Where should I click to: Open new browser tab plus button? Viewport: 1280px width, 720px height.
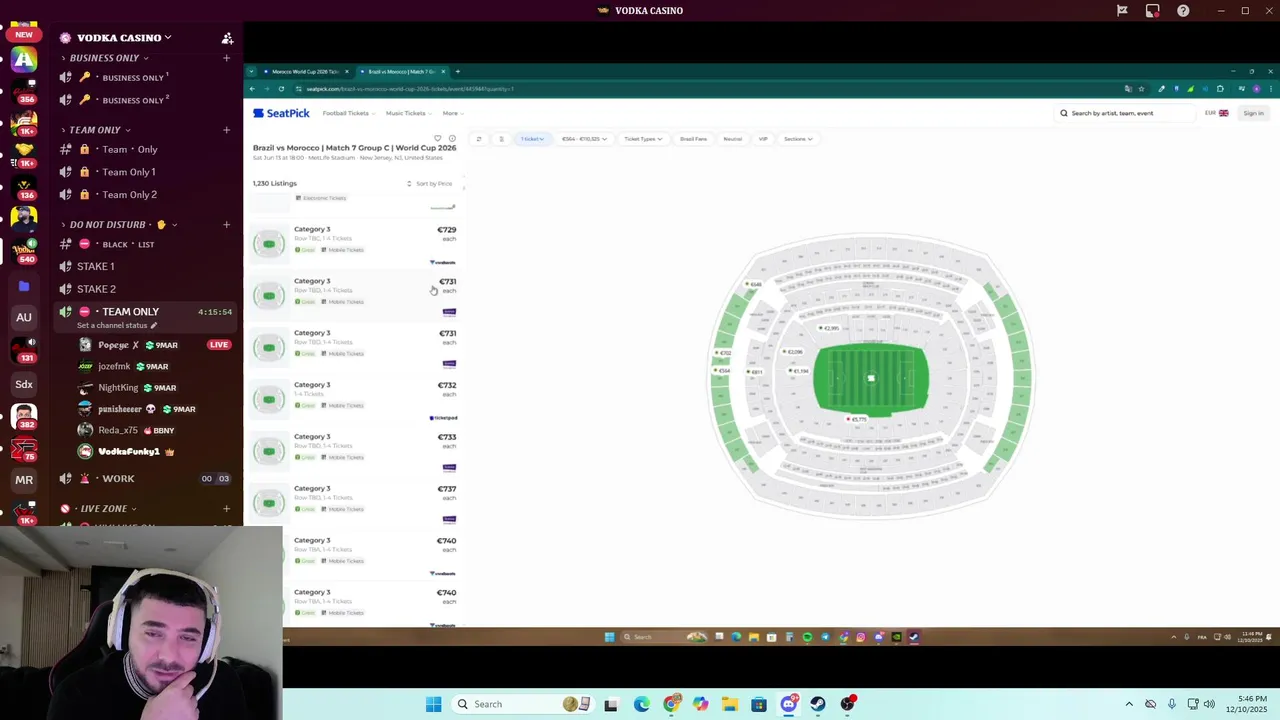[457, 72]
